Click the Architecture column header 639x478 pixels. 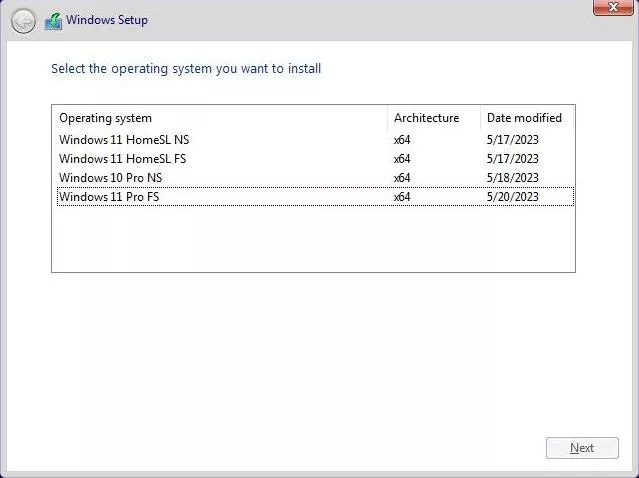(434, 118)
